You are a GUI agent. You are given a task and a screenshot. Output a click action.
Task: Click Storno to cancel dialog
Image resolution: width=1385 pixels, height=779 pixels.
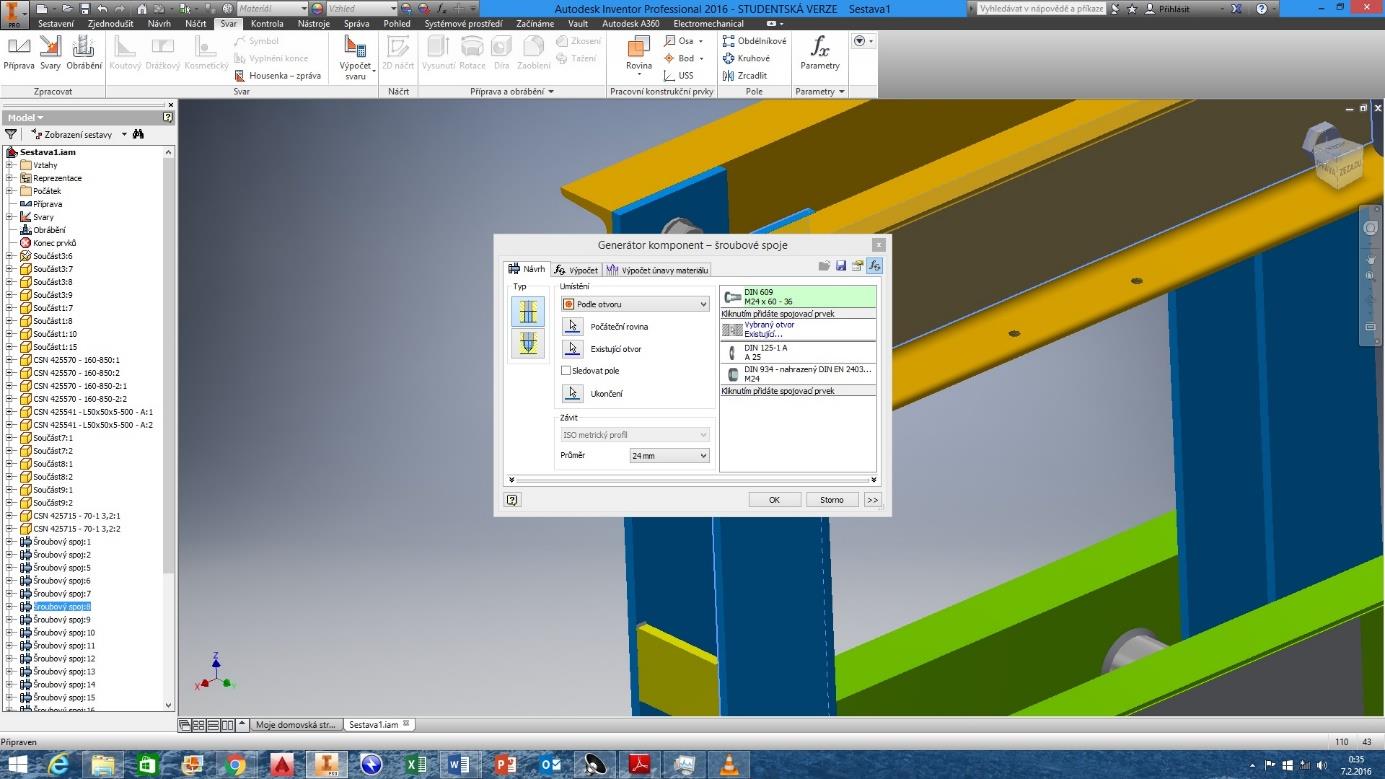(x=832, y=499)
